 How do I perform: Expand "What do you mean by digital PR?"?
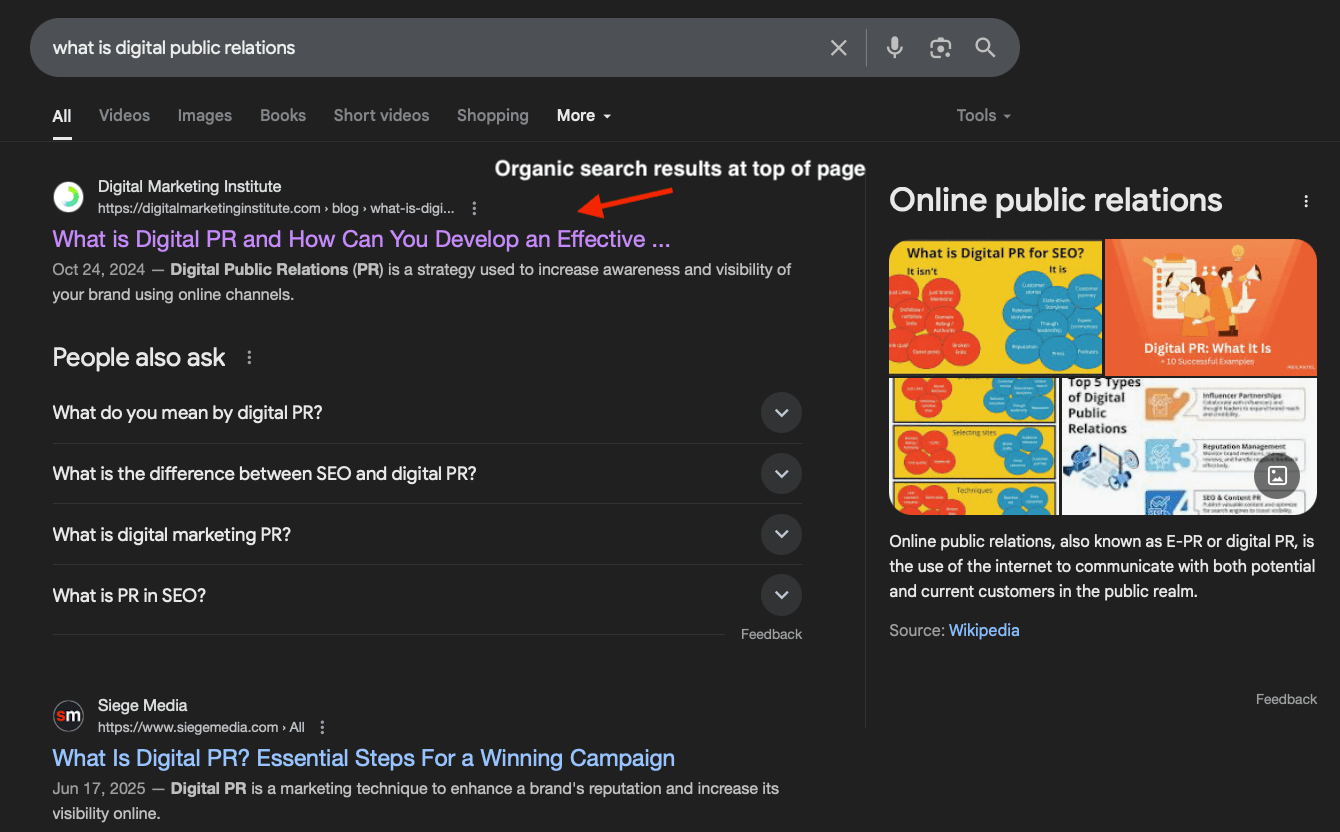(781, 413)
